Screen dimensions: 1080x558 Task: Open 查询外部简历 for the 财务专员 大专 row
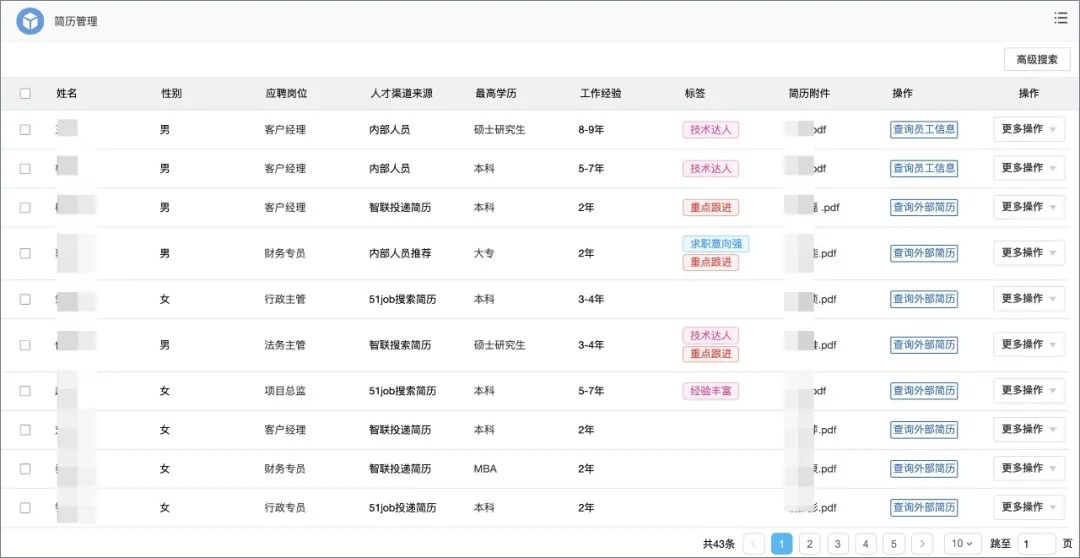[x=924, y=254]
